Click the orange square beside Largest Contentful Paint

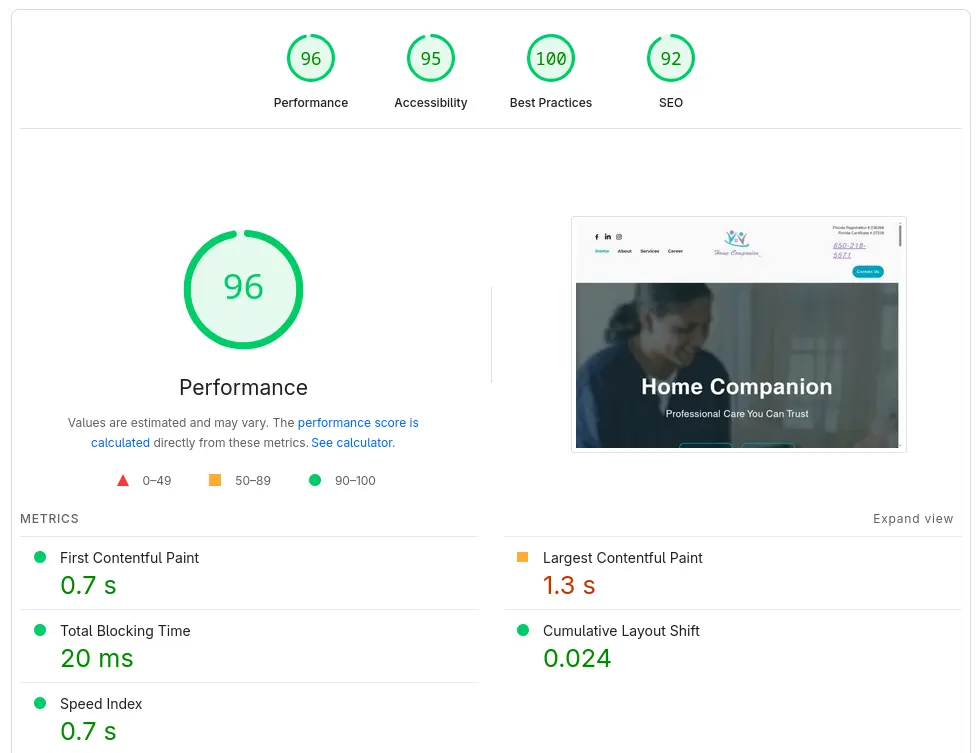click(524, 557)
